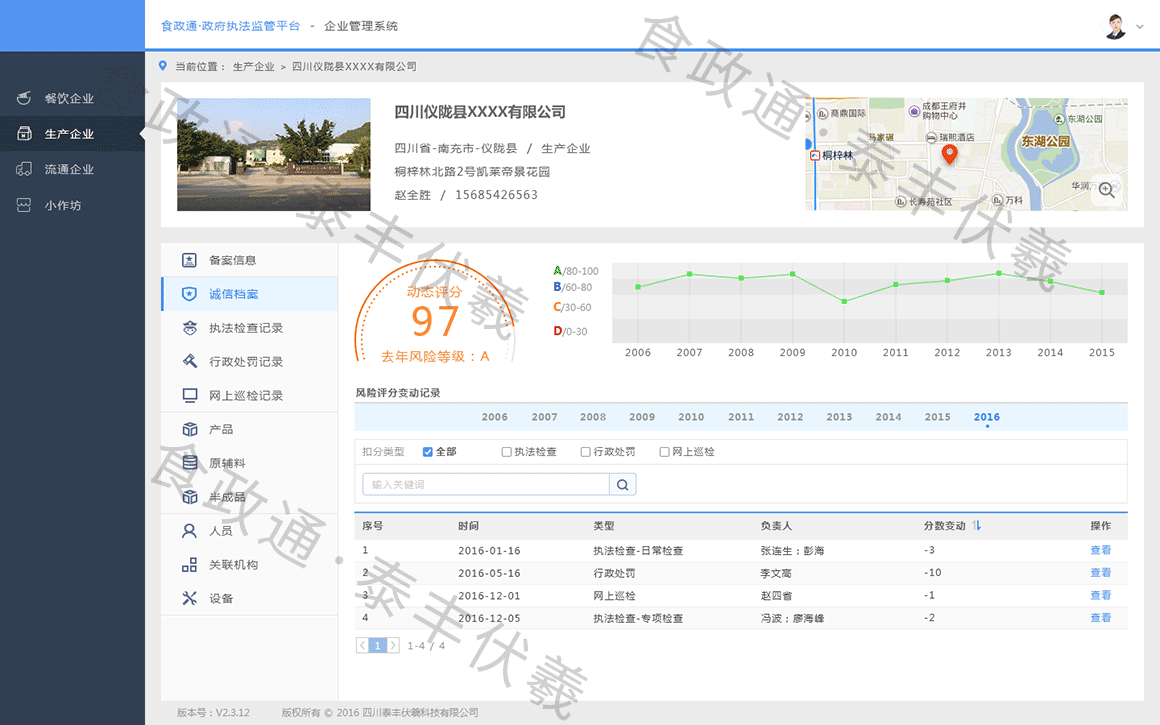
Task: Open the 备案信息 menu item
Action: pyautogui.click(x=232, y=260)
